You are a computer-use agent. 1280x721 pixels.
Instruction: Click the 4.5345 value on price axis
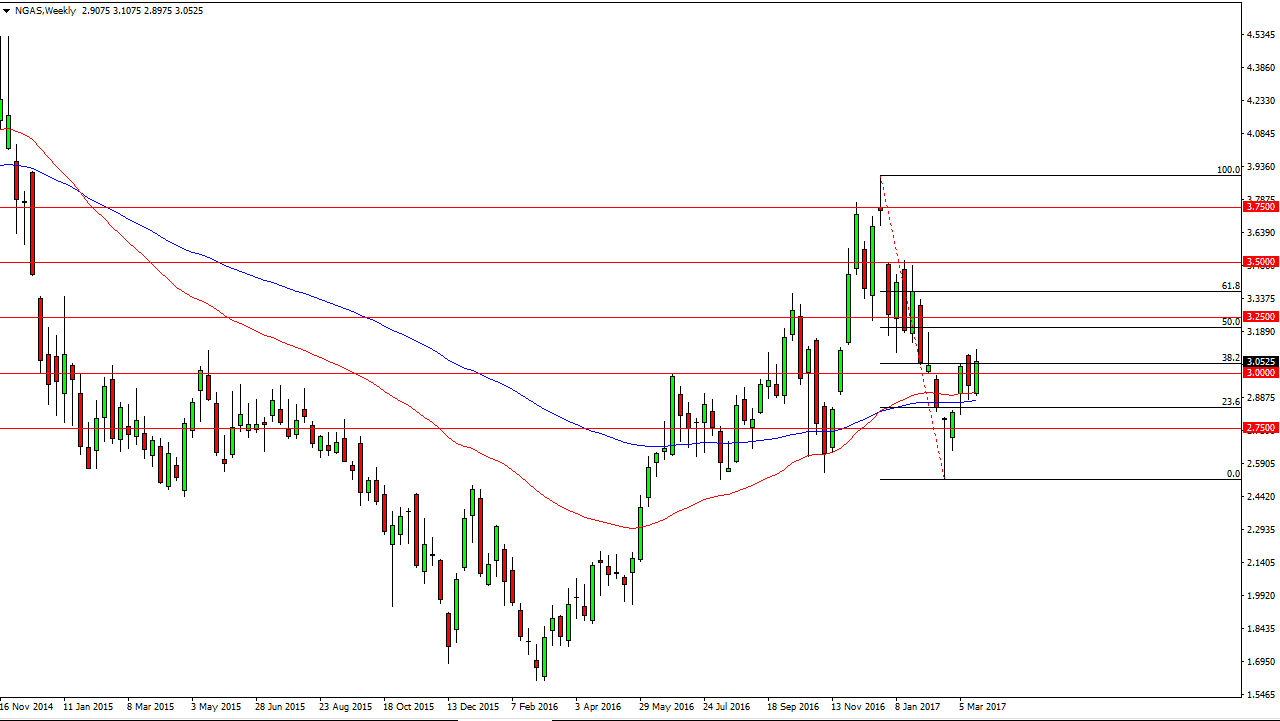(1261, 35)
